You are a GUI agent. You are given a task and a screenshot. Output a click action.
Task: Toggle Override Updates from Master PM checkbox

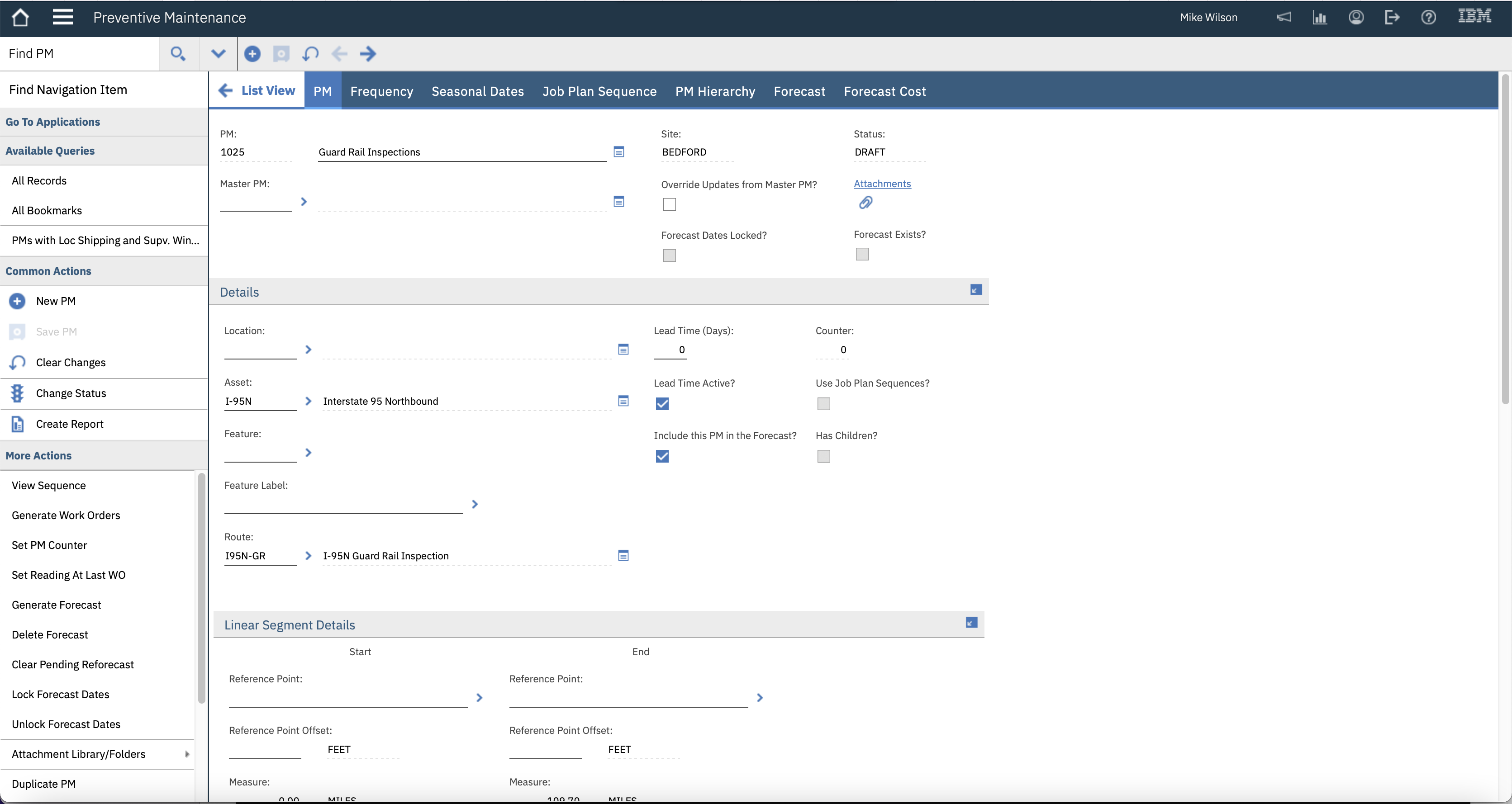point(669,205)
